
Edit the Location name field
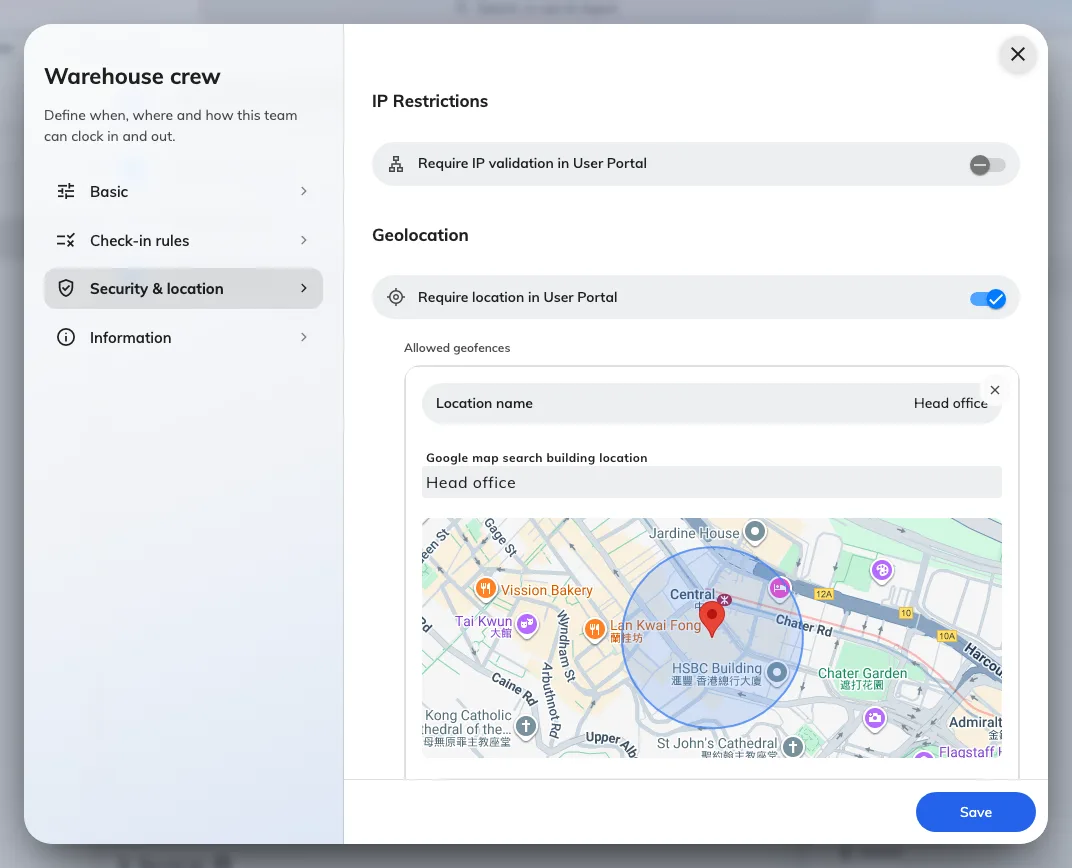(712, 403)
